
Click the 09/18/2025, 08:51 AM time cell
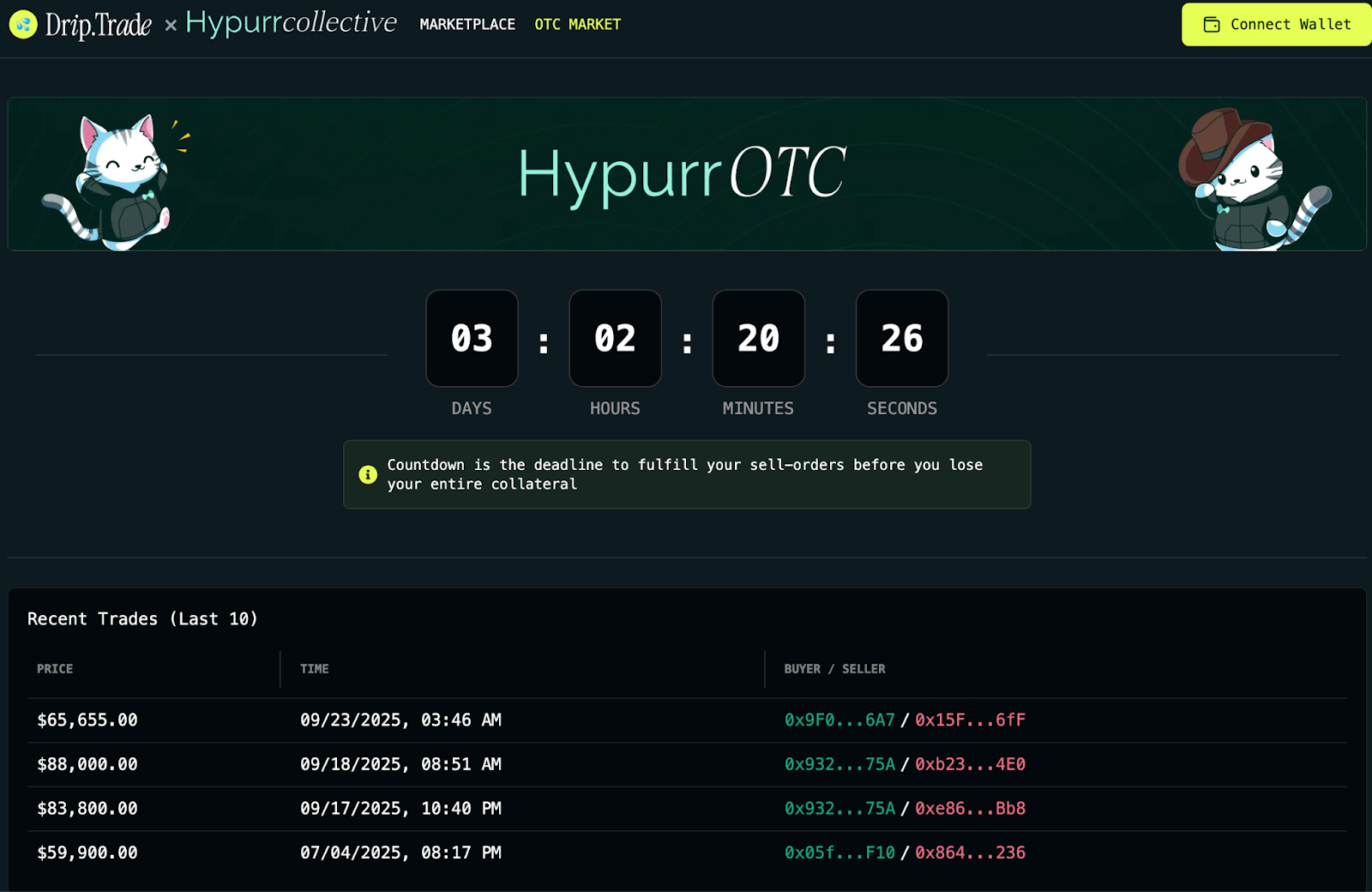pos(400,764)
